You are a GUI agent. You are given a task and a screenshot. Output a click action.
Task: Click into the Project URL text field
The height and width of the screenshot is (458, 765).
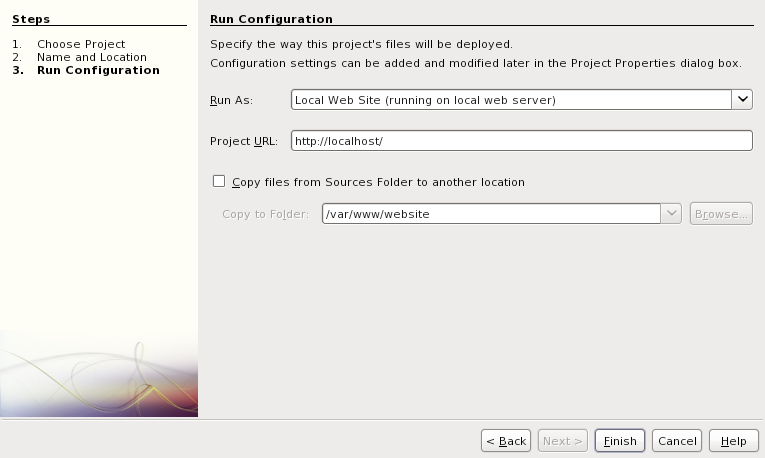point(520,141)
